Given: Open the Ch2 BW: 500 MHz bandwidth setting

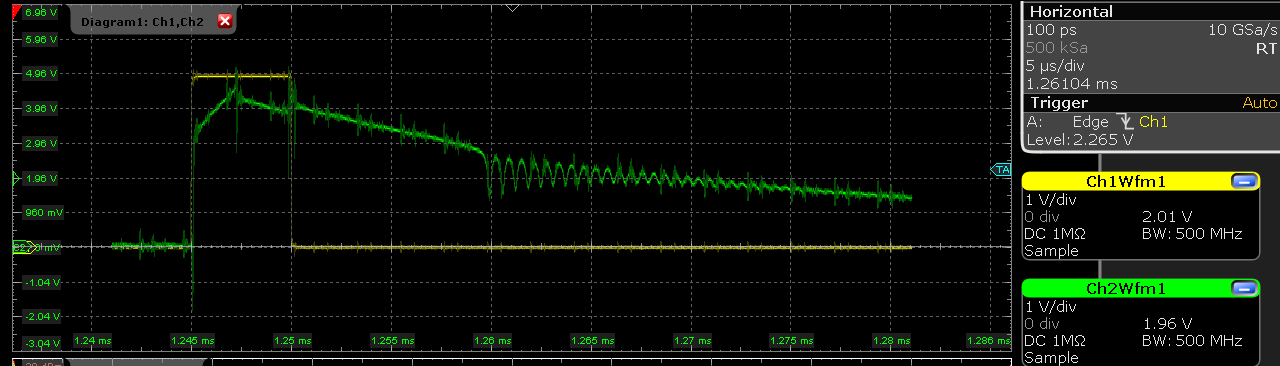Looking at the screenshot, I should pos(1192,341).
